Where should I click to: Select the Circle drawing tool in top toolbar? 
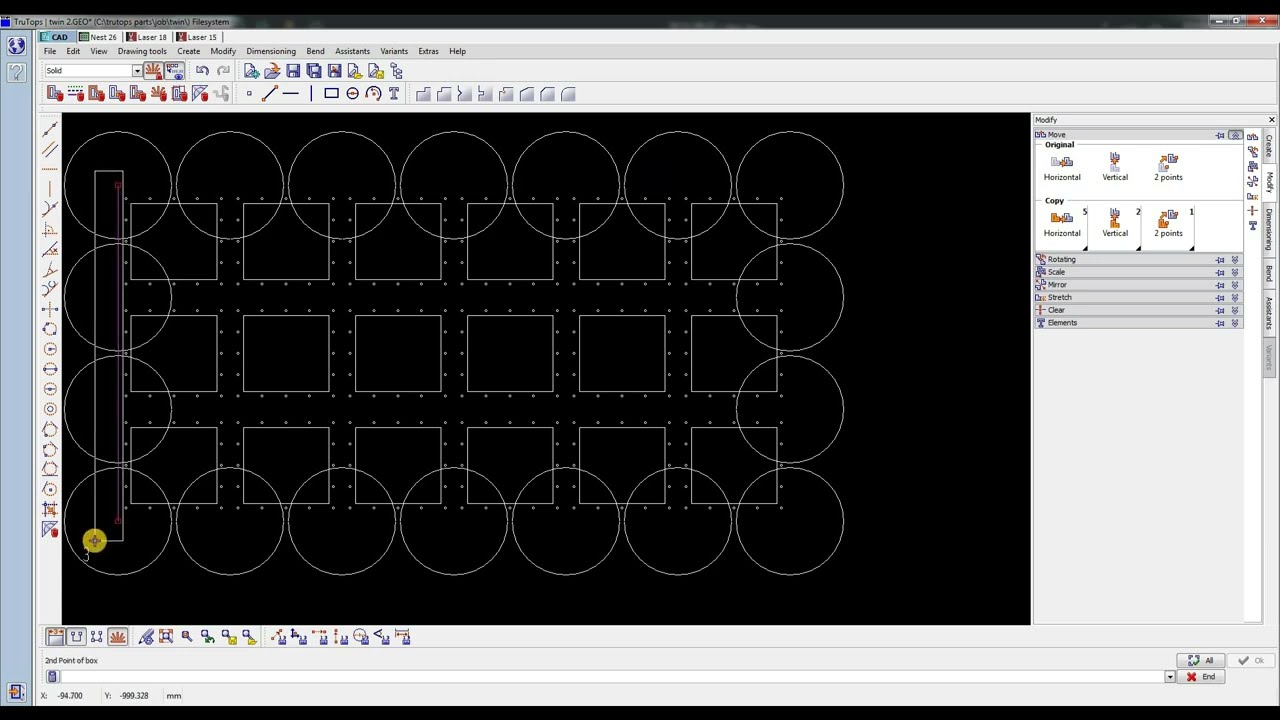(x=352, y=94)
